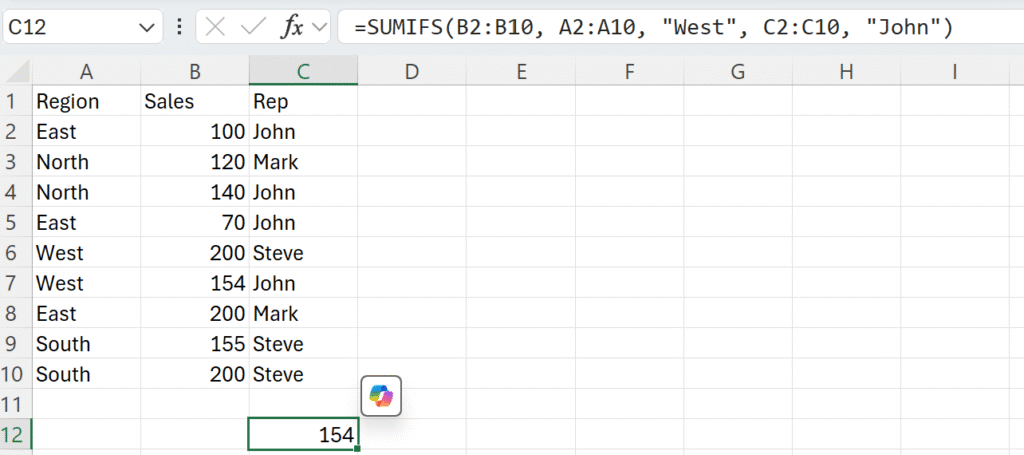
Task: Click result cell C12 showing 154
Action: pyautogui.click(x=303, y=434)
